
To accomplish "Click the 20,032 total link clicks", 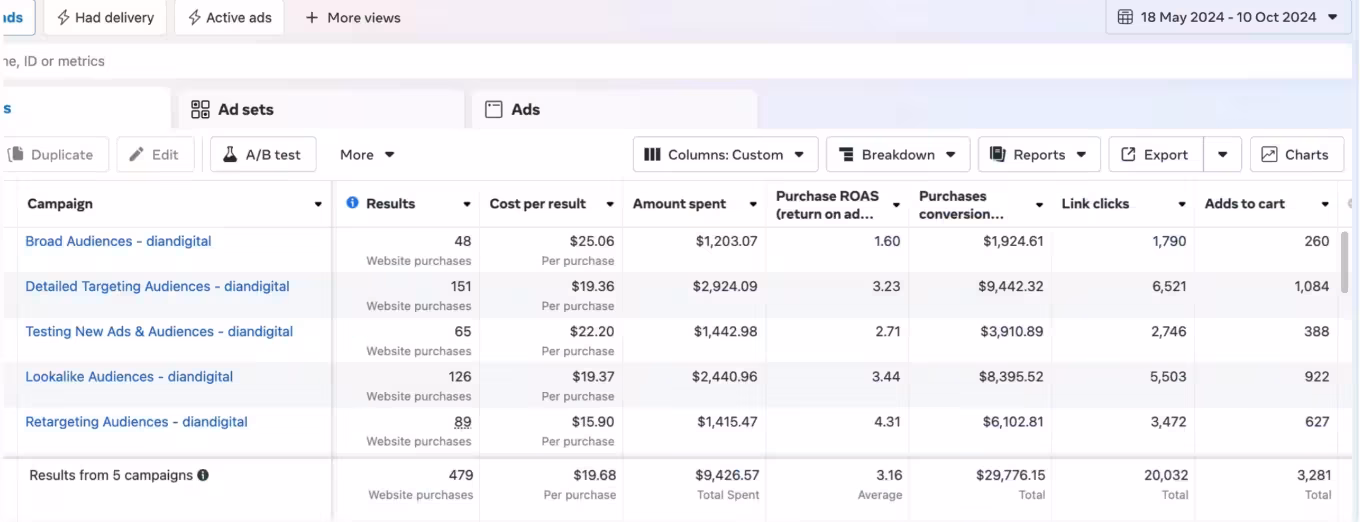I will tap(1166, 475).
